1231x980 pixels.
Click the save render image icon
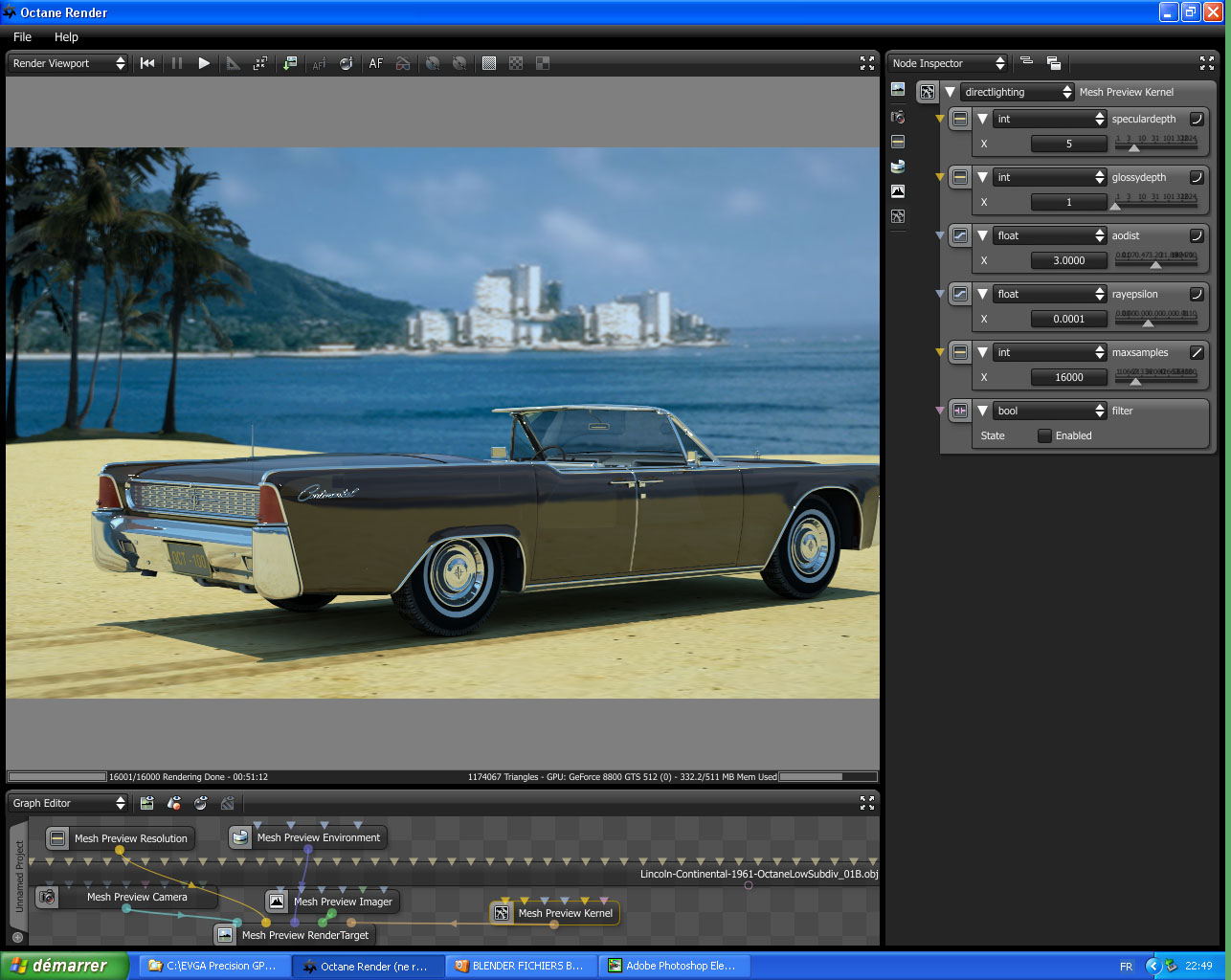click(x=290, y=63)
